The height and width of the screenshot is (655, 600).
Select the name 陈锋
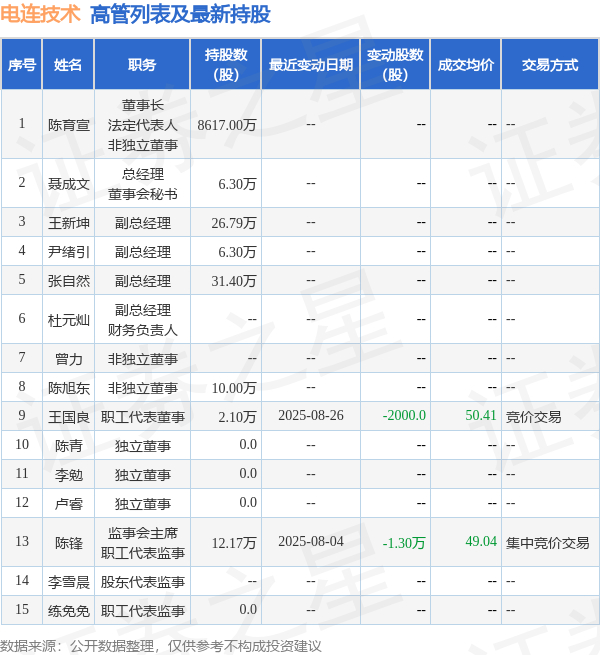pos(69,543)
